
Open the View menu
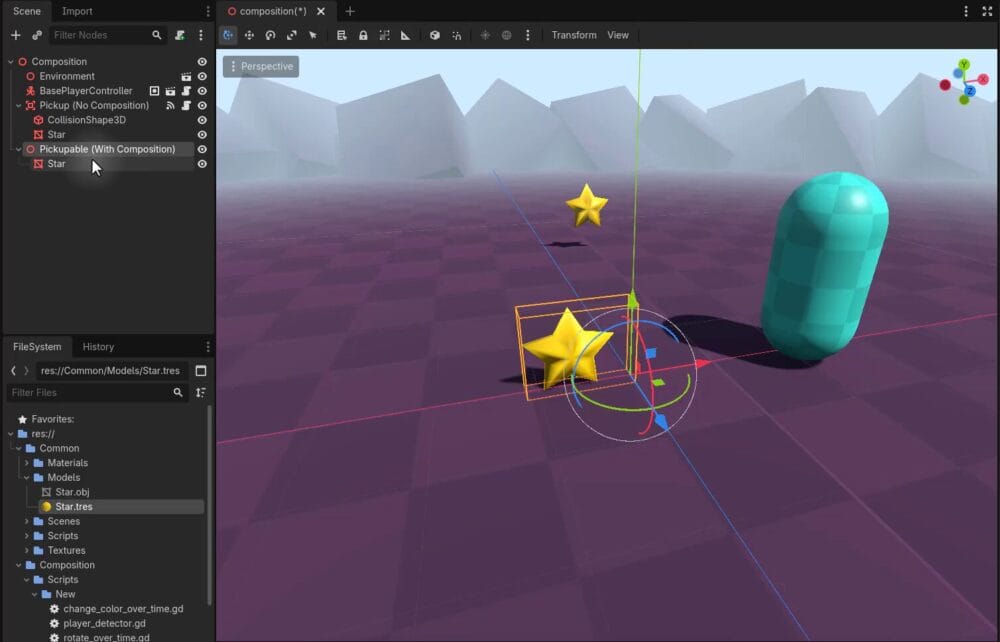[x=617, y=35]
